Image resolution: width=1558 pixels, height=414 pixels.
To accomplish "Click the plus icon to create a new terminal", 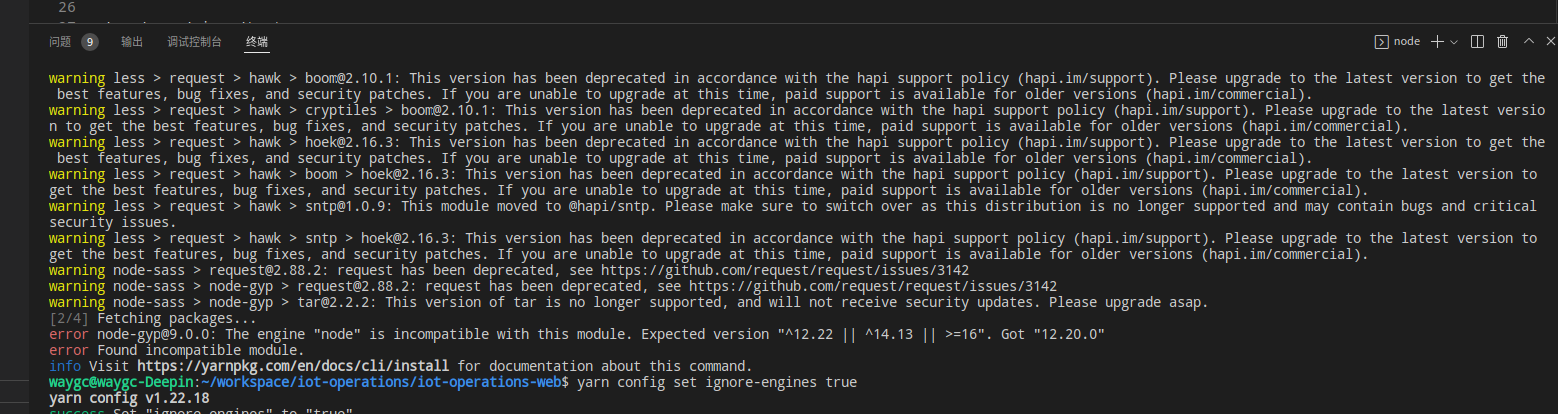I will (1437, 41).
